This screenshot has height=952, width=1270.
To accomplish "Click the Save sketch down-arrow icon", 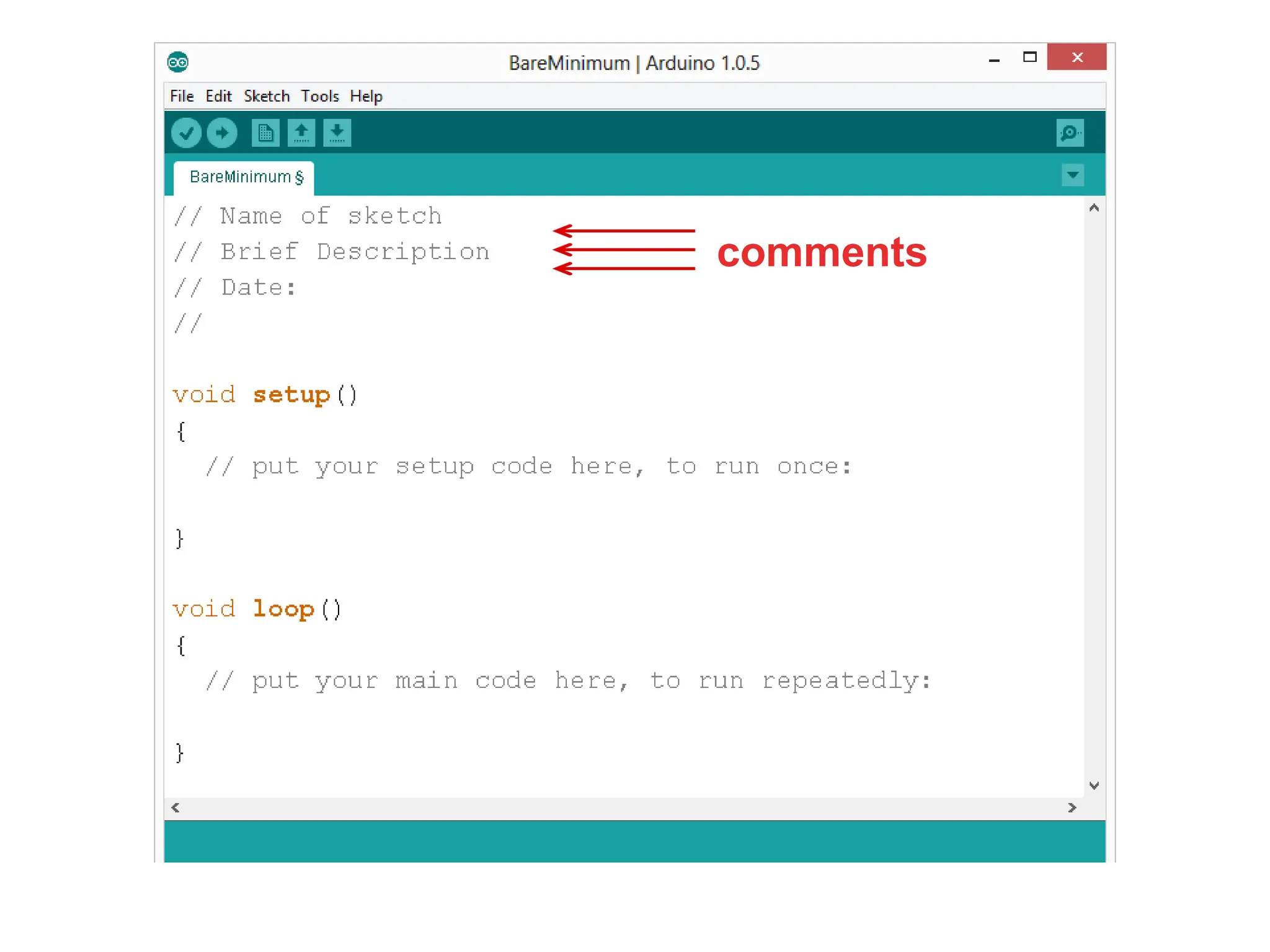I will click(x=337, y=133).
